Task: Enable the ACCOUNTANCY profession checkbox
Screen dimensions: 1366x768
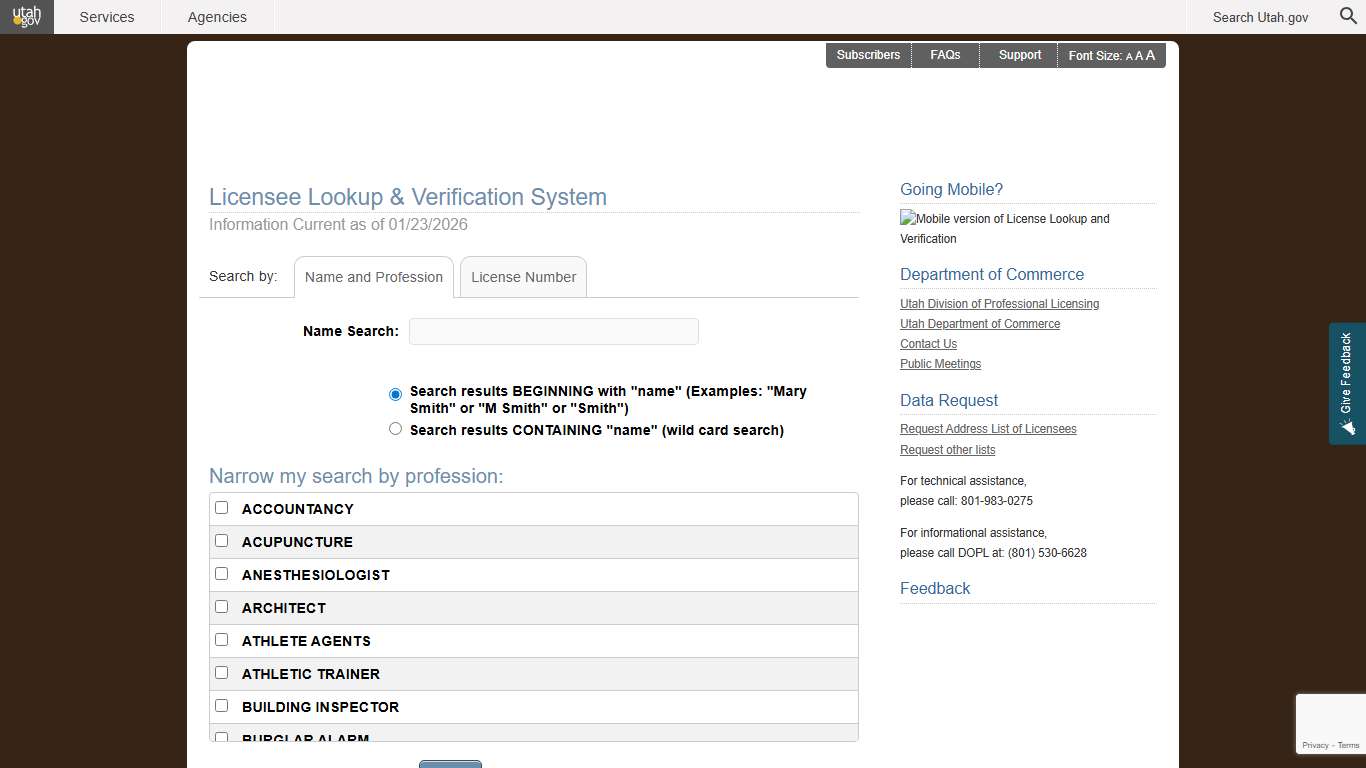Action: click(x=221, y=507)
